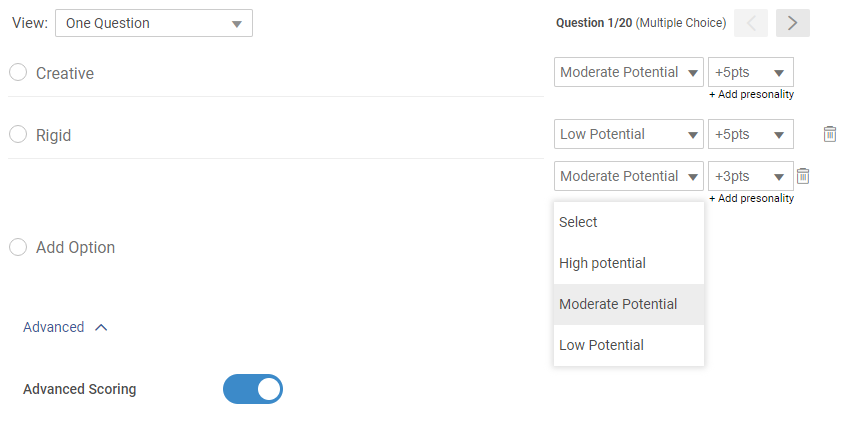The height and width of the screenshot is (431, 860).
Task: Click the orange trash icon beside +3pts
Action: pos(802,176)
